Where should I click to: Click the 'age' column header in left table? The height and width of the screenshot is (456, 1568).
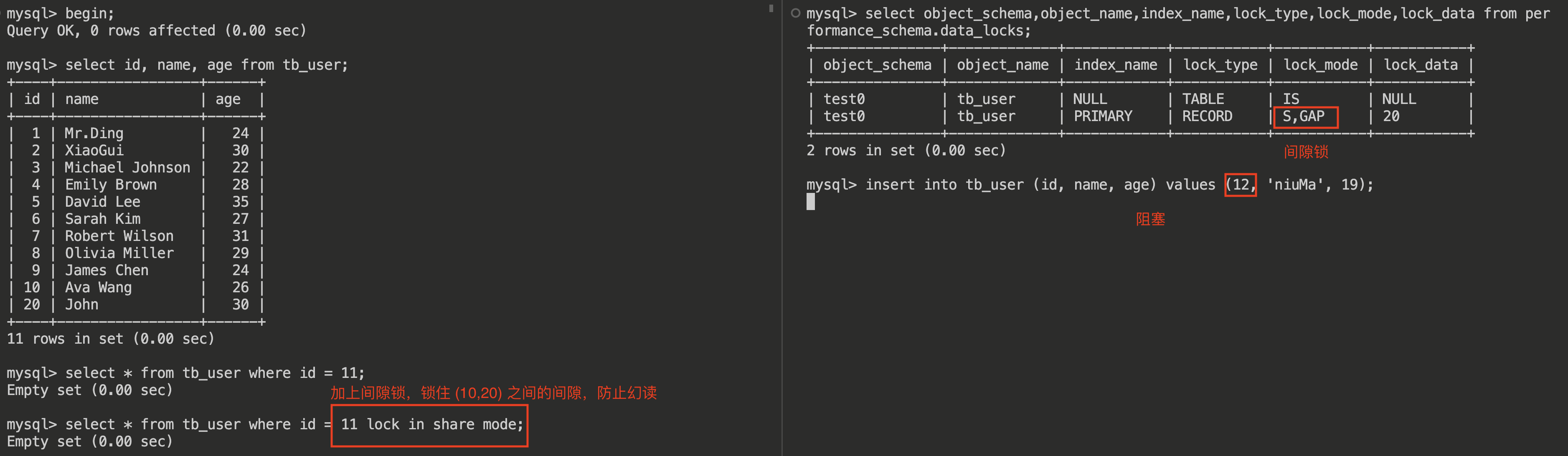(x=228, y=99)
